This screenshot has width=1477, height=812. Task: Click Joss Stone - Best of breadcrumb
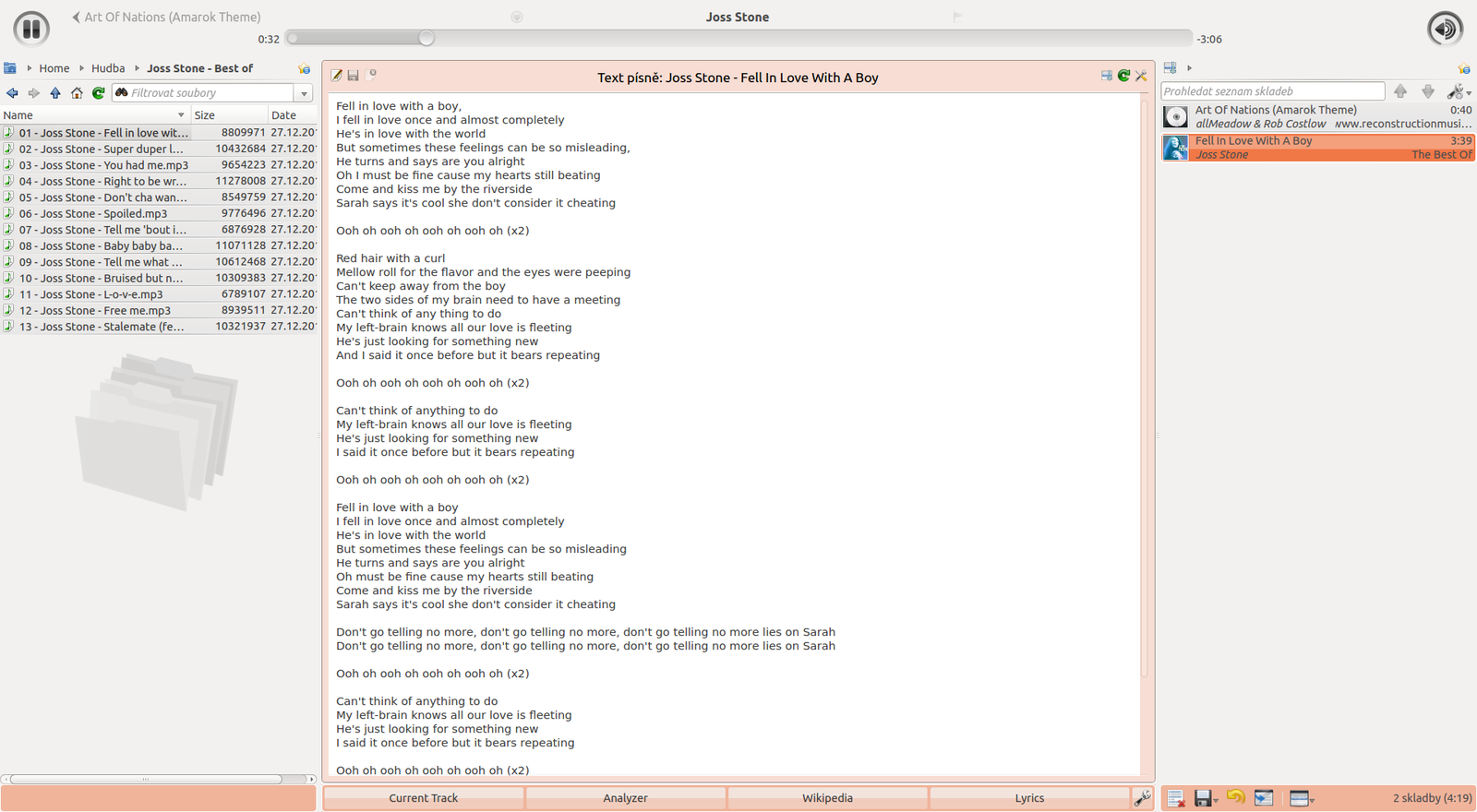coord(199,68)
